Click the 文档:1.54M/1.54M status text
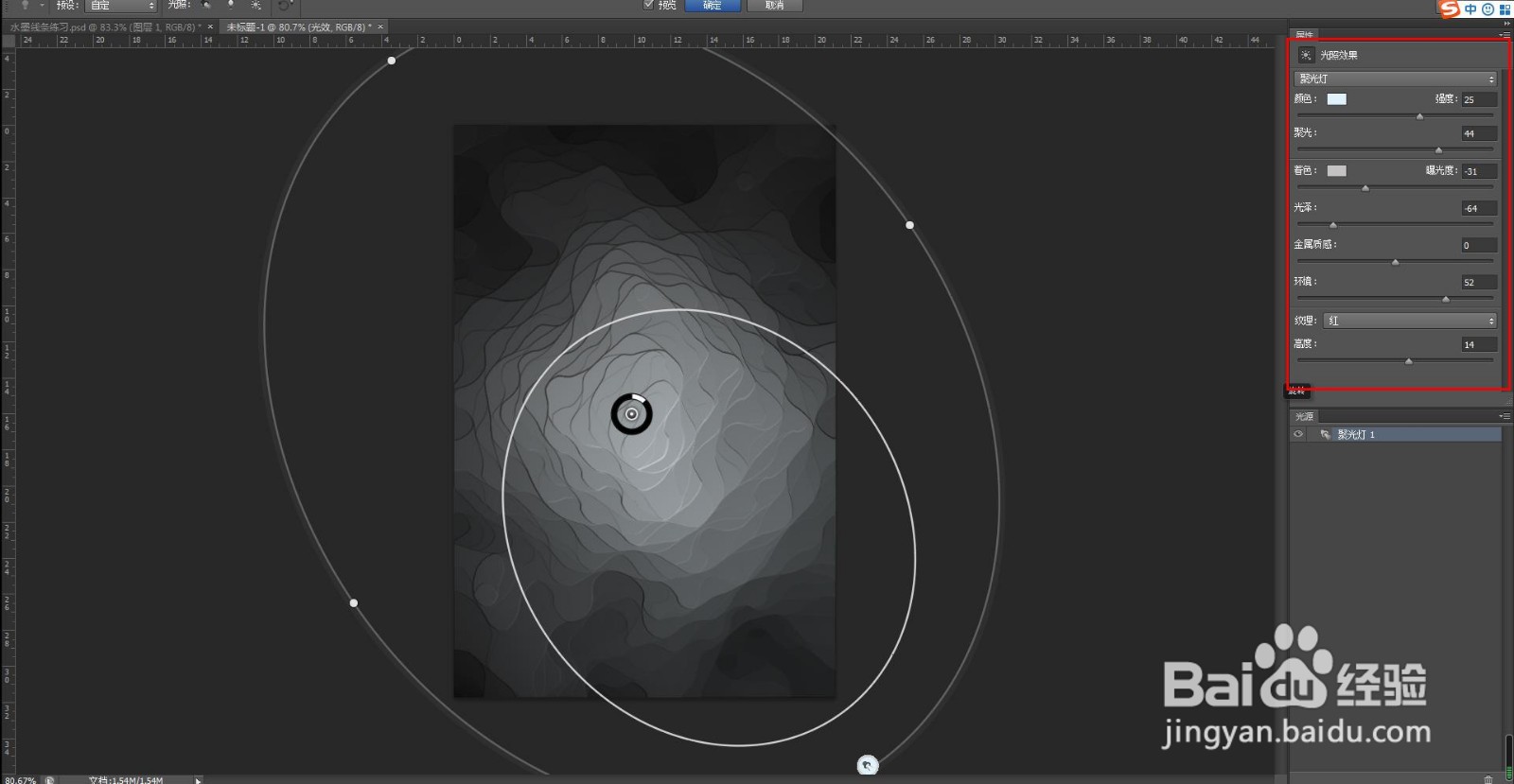Viewport: 1514px width, 784px height. [125, 779]
